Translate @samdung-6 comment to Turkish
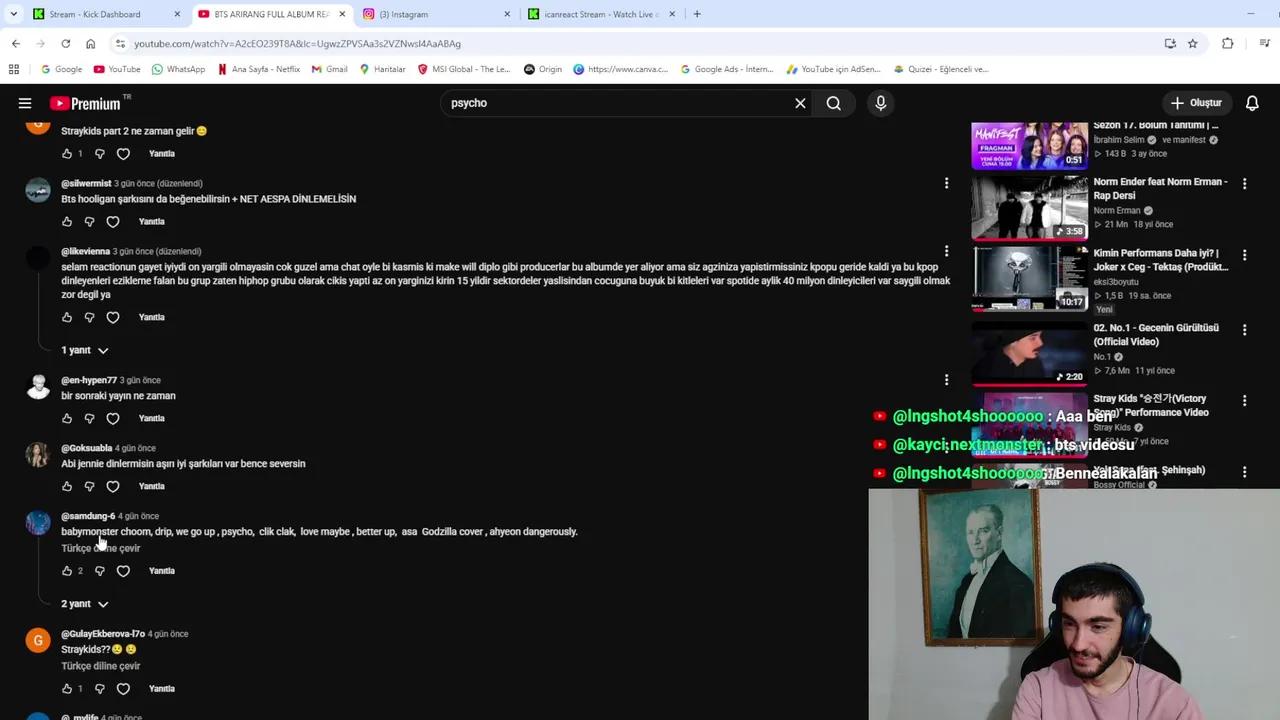Image resolution: width=1280 pixels, height=720 pixels. (100, 549)
